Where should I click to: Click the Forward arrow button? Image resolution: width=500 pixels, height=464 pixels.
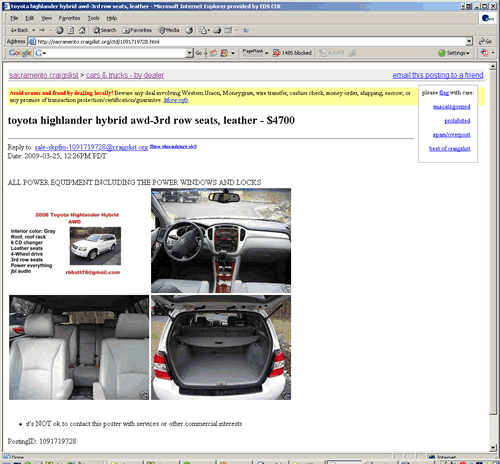(42, 30)
